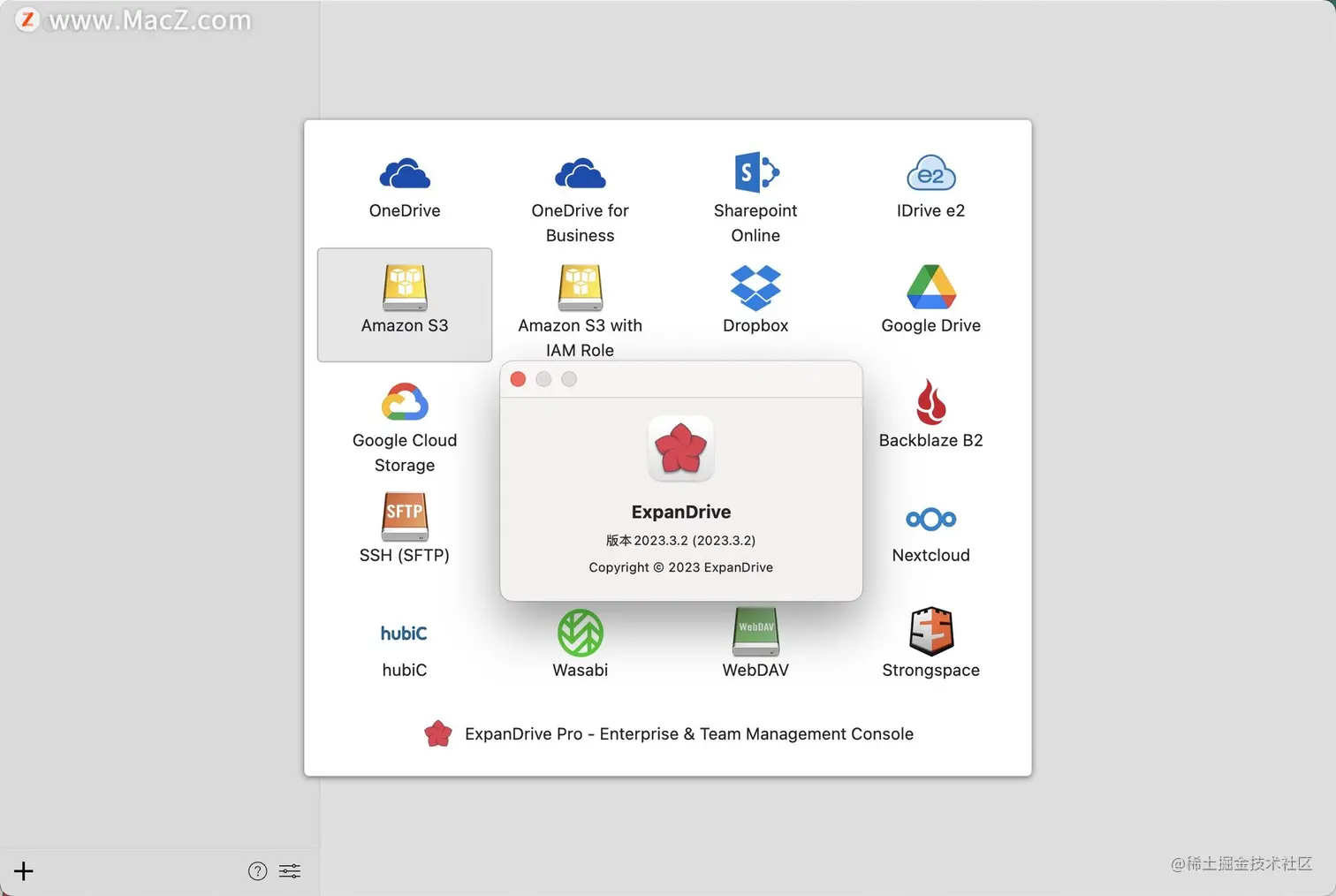Choose the WebDAV drive icon

pyautogui.click(x=756, y=631)
